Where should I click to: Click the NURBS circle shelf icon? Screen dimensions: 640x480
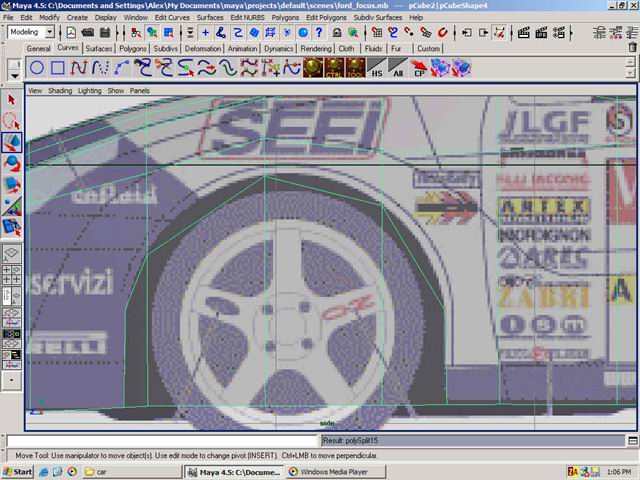coord(36,68)
